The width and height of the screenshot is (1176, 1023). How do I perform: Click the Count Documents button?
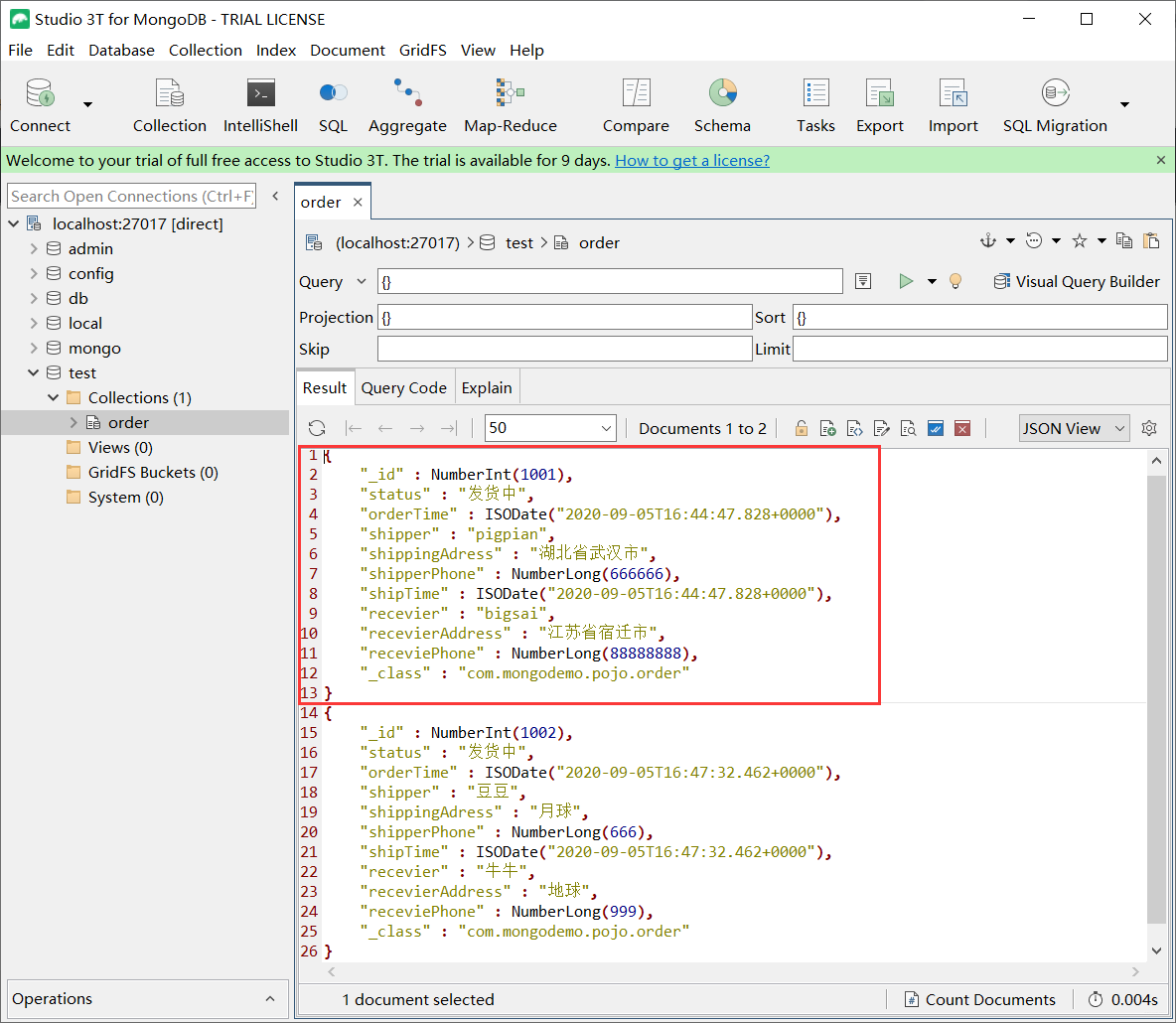pyautogui.click(x=979, y=1000)
